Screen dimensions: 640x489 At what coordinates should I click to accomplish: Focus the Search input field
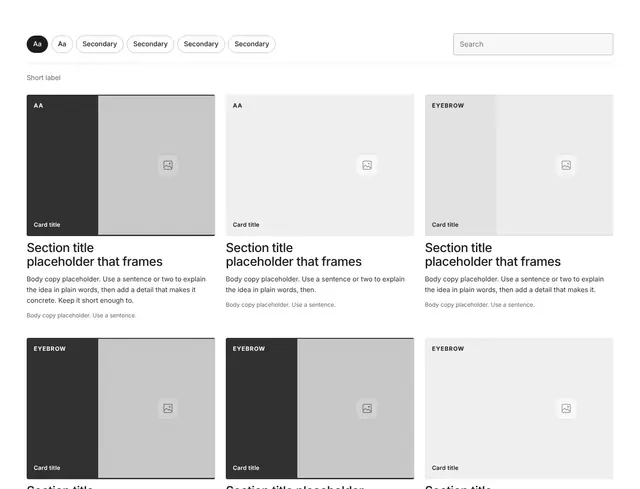click(533, 44)
